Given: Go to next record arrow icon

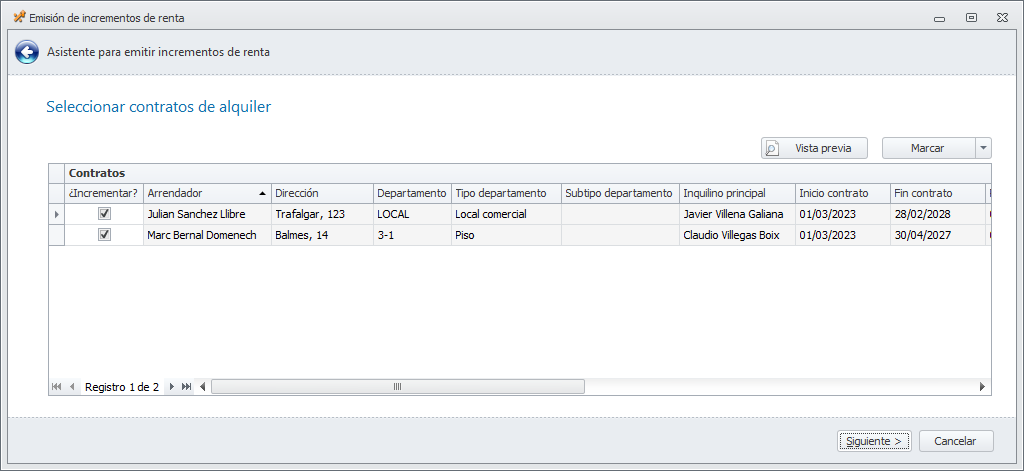Looking at the screenshot, I should (x=172, y=387).
